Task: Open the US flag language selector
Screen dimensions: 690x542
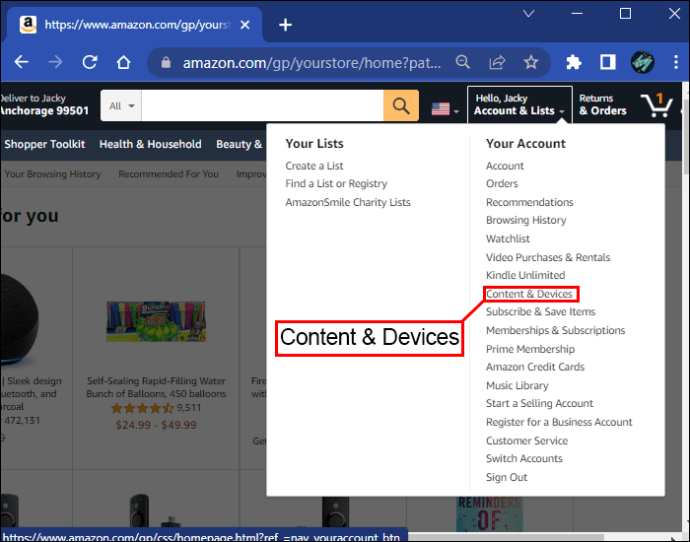Action: click(x=444, y=109)
